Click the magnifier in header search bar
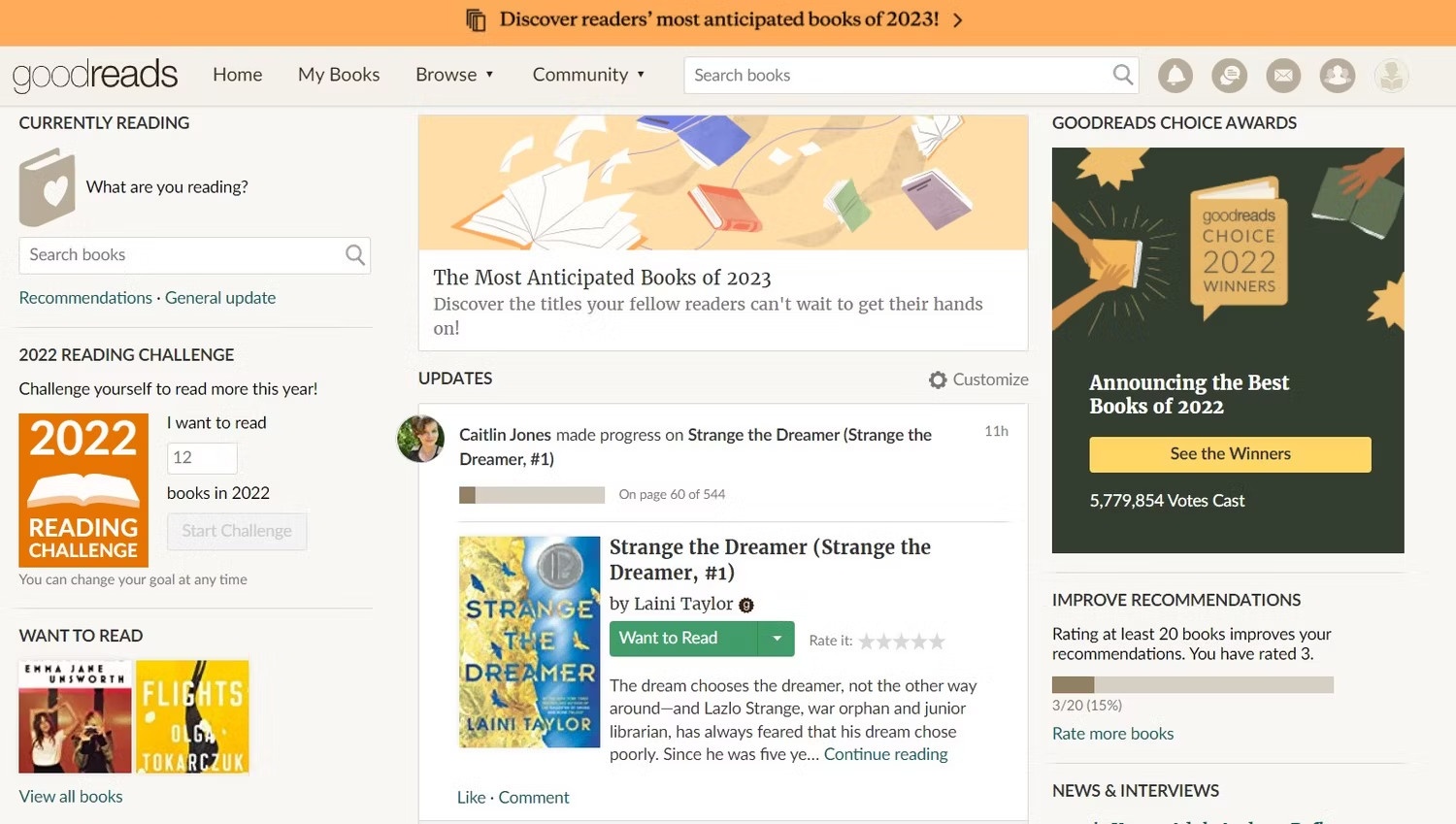Viewport: 1456px width, 824px height. click(x=1122, y=75)
